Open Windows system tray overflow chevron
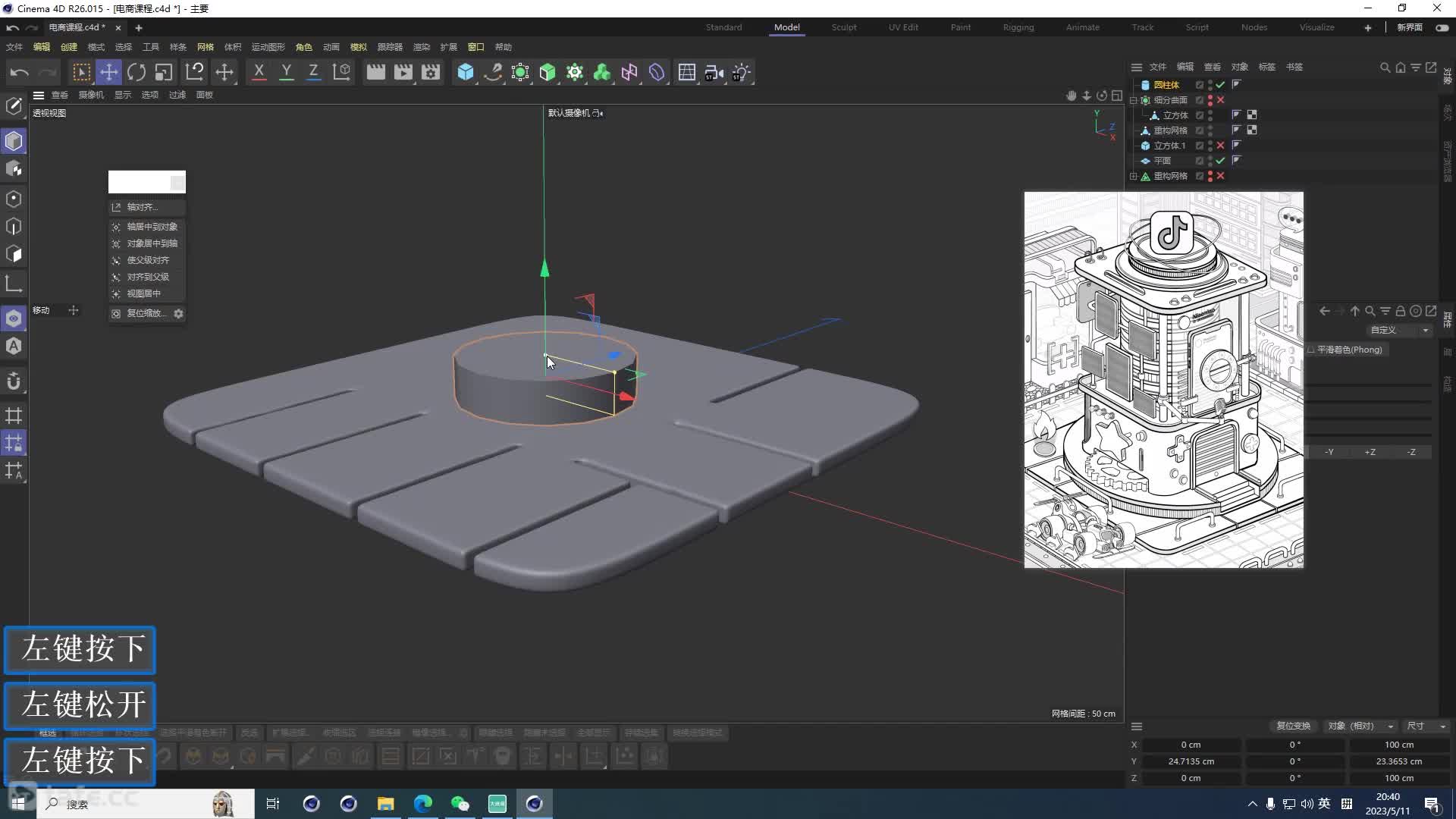 (1252, 804)
